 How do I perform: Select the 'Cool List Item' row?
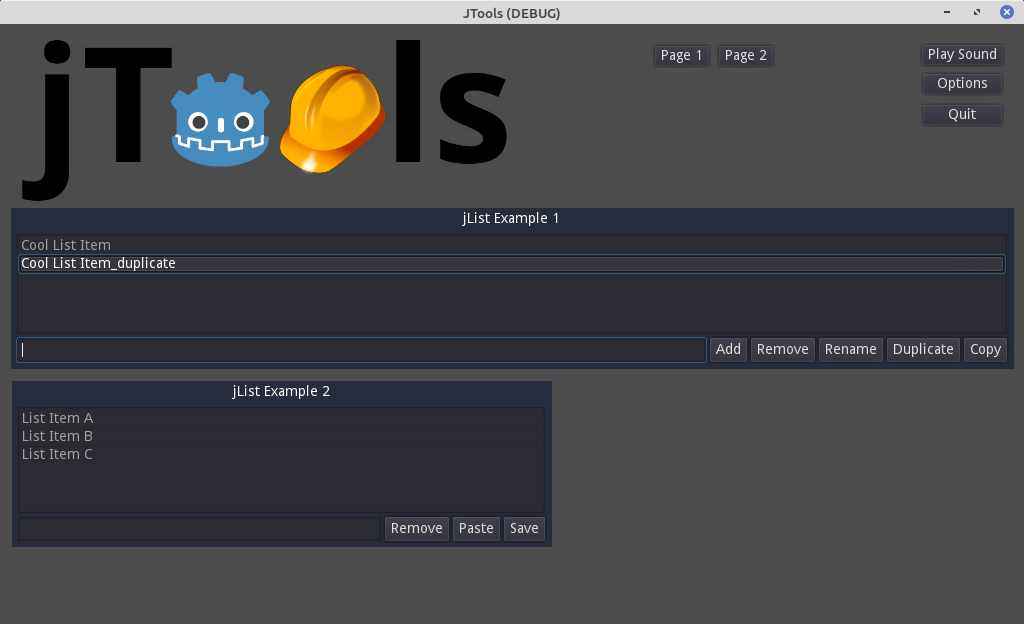click(511, 245)
